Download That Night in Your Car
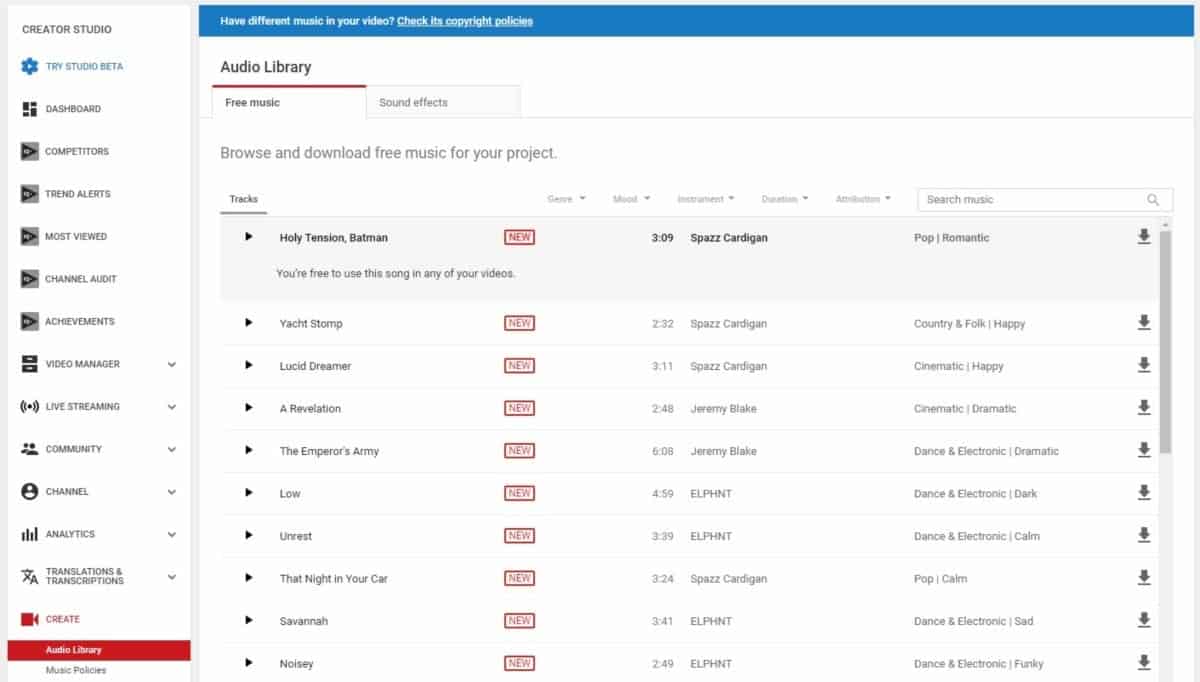 tap(1144, 578)
